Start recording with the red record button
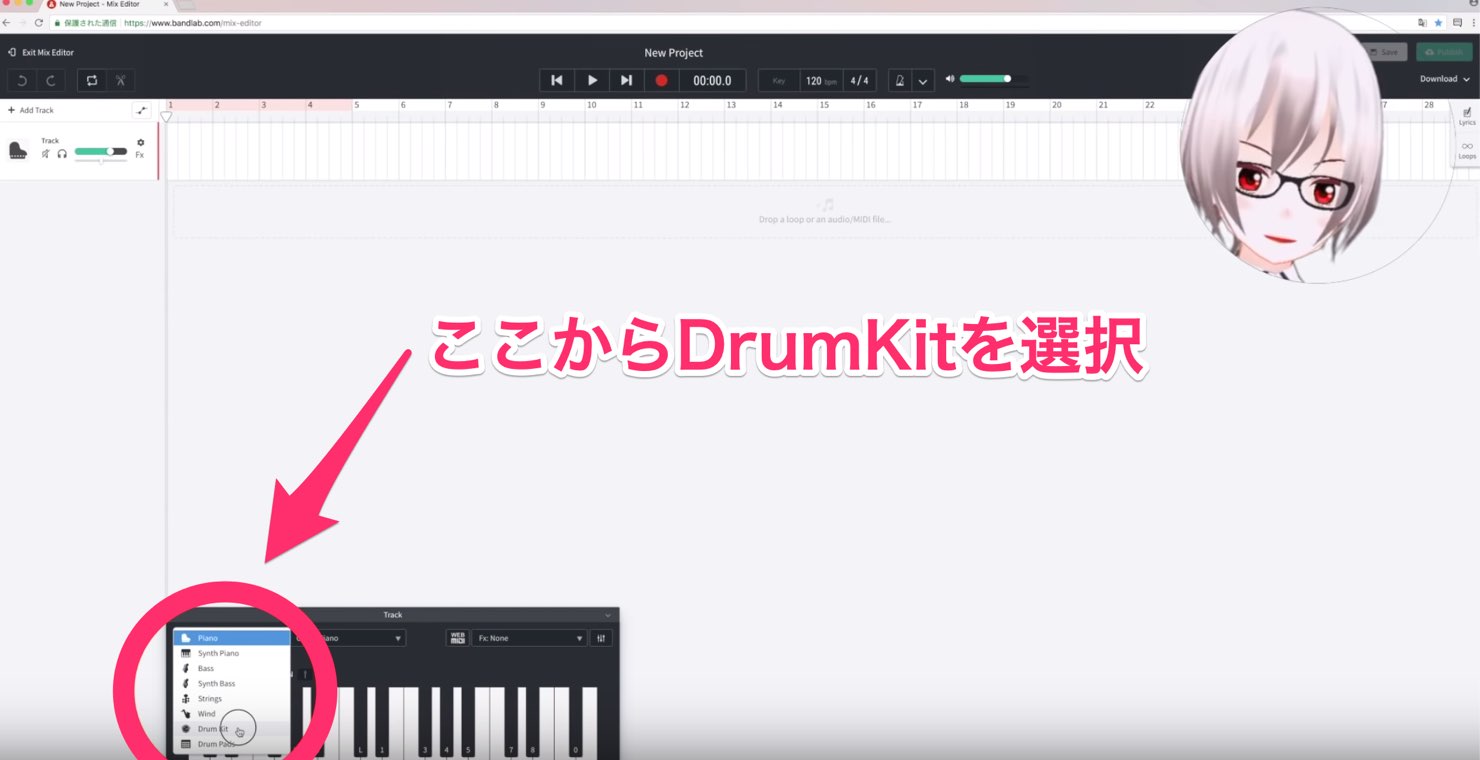Image resolution: width=1480 pixels, height=760 pixels. click(661, 80)
